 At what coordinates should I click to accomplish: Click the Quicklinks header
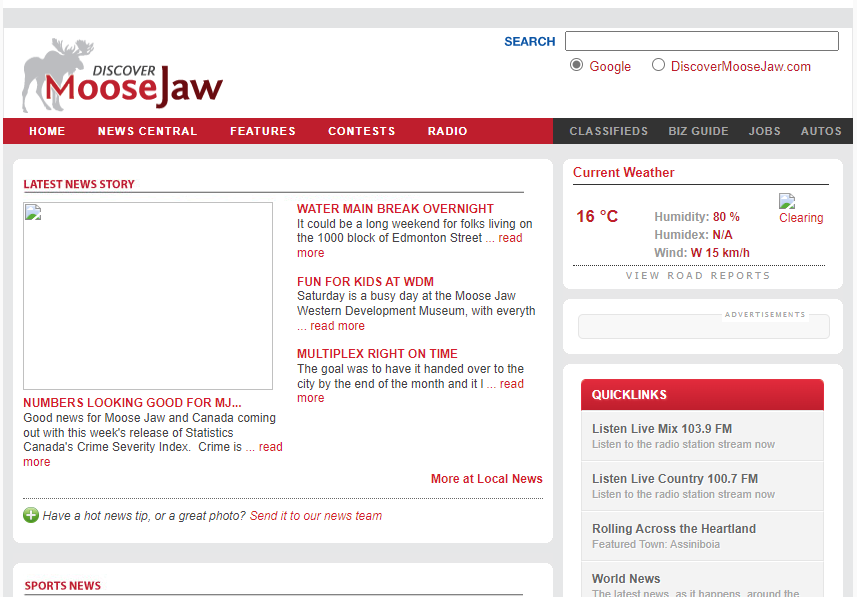[702, 395]
